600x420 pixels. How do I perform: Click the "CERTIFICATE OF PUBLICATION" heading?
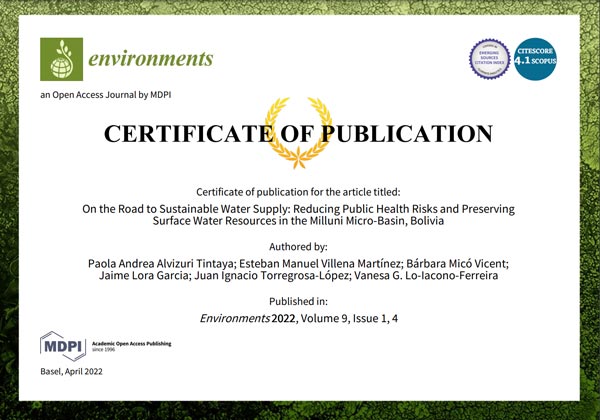pos(299,134)
